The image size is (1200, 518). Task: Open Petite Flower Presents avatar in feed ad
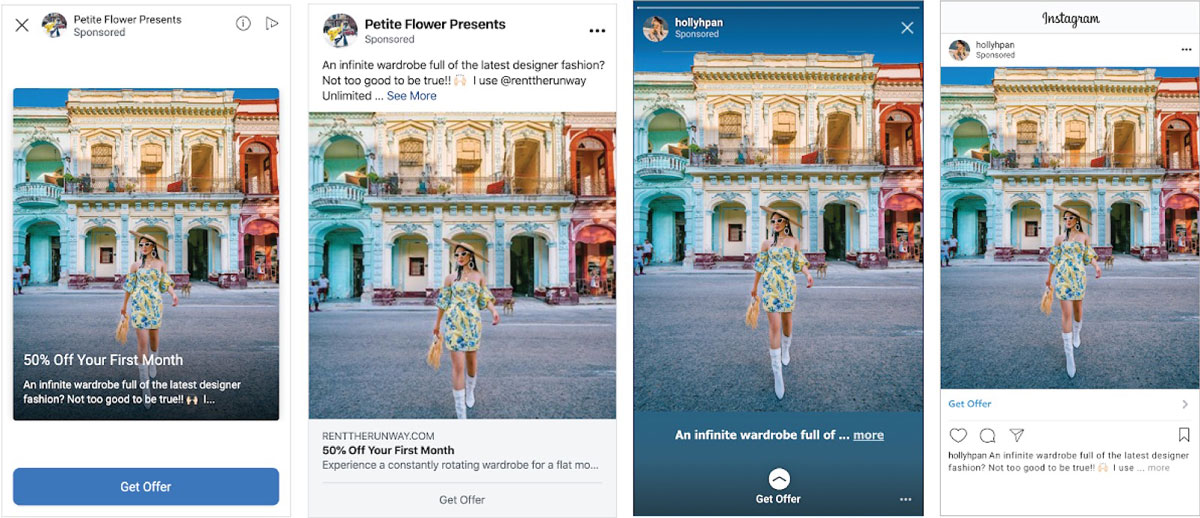tap(341, 30)
